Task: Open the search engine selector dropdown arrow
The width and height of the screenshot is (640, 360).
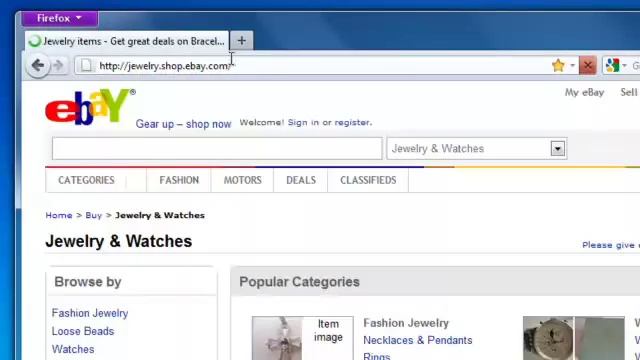Action: [624, 65]
